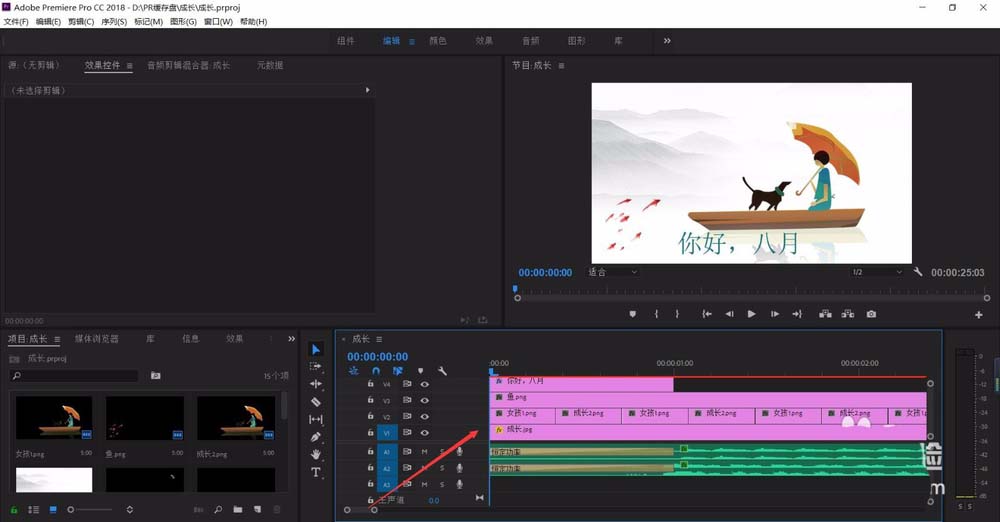The image size is (1000, 522).
Task: Select the Ripple Edit tool
Action: coord(316,384)
